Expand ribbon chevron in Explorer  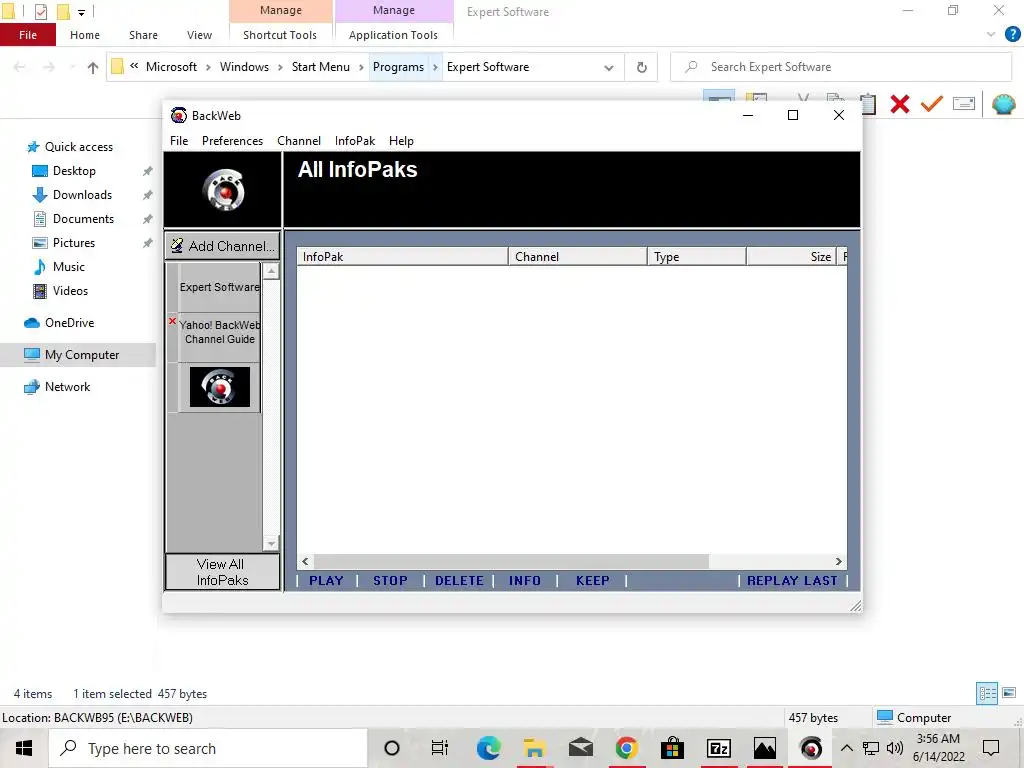click(x=991, y=35)
